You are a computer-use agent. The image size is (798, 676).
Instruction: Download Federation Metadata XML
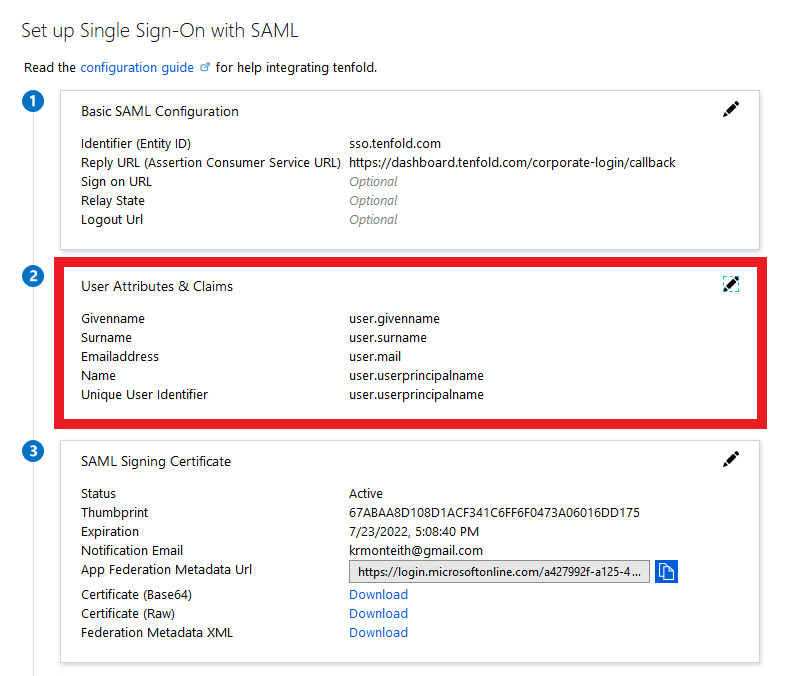[x=378, y=632]
